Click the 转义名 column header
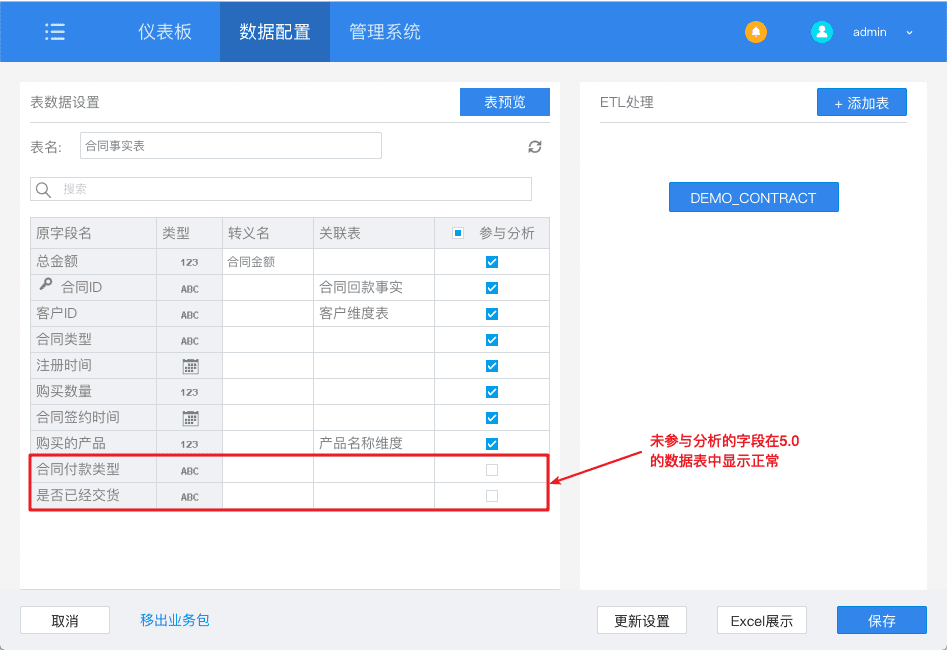 click(x=268, y=233)
